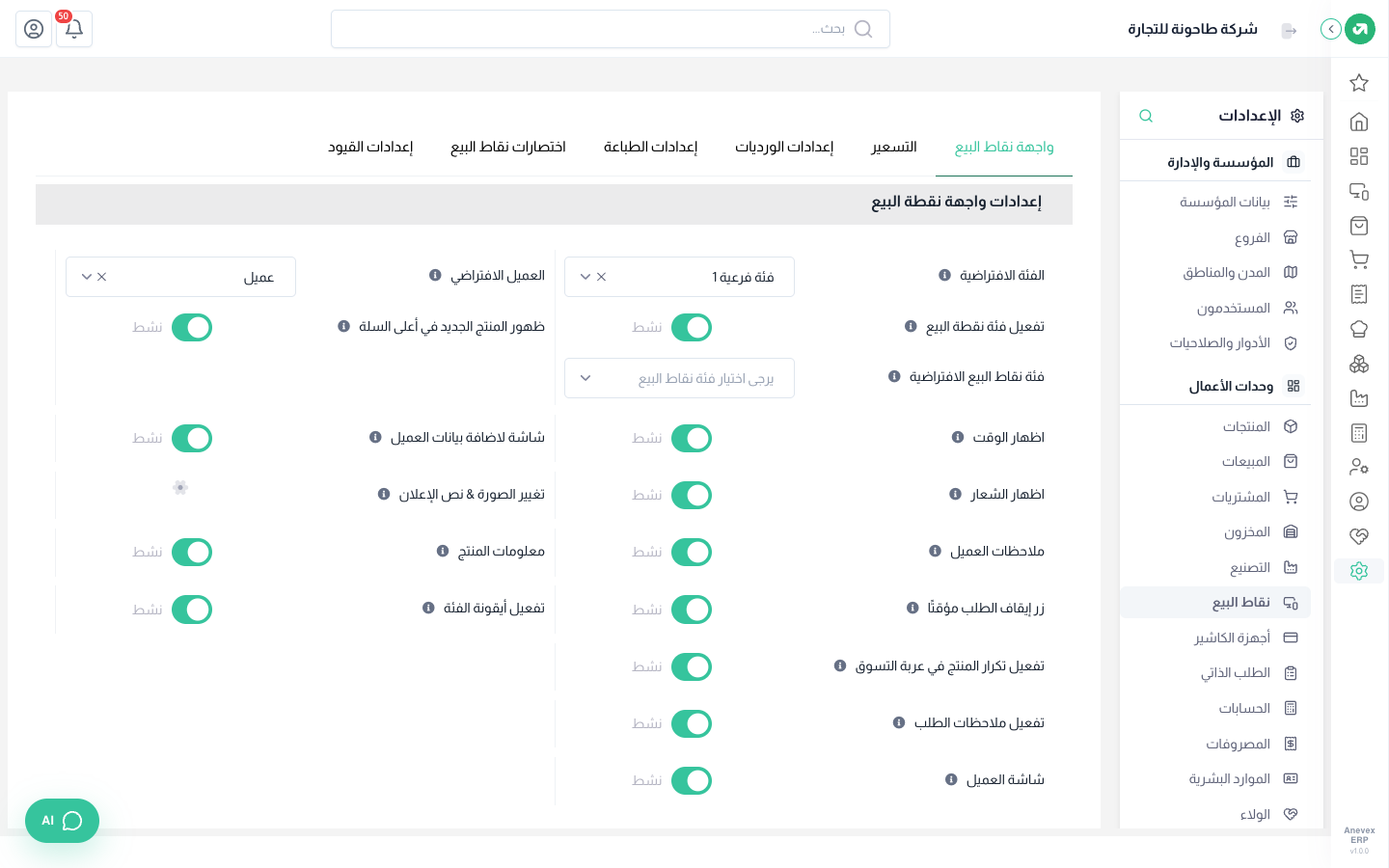Image resolution: width=1389 pixels, height=868 pixels.
Task: Clear the selected عميل value
Action: (x=102, y=277)
